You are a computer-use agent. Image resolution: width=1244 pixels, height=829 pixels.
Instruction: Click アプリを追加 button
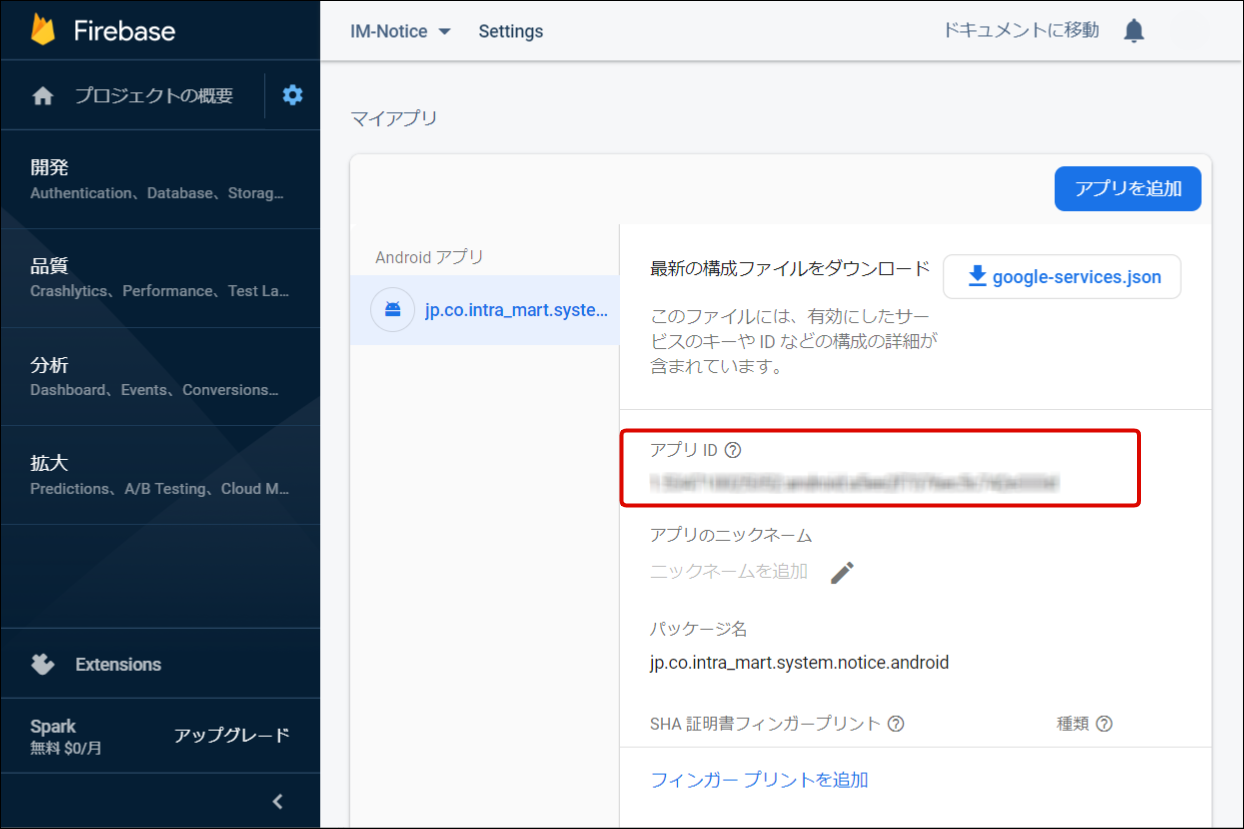(x=1128, y=189)
